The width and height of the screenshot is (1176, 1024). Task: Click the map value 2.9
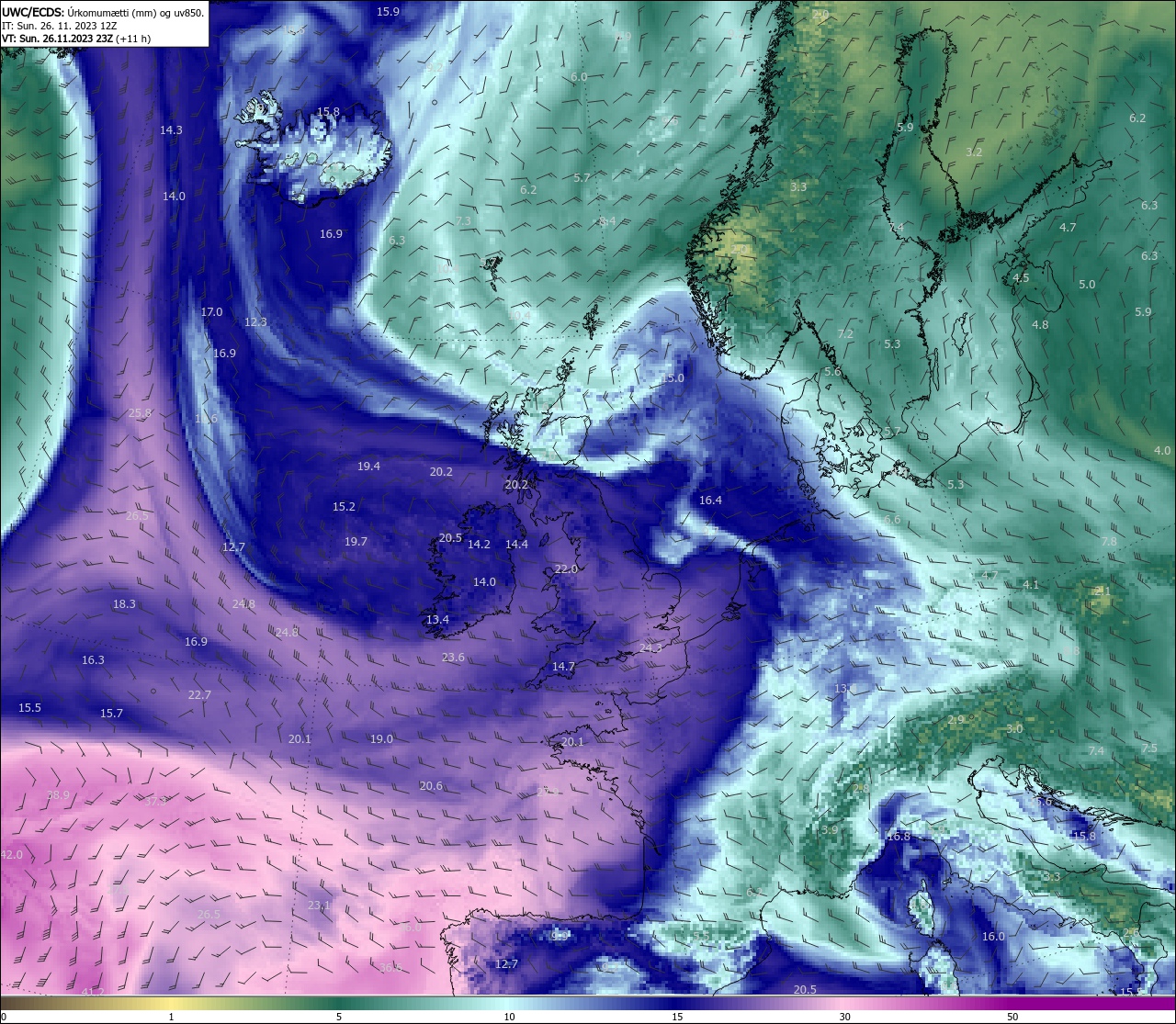point(956,720)
